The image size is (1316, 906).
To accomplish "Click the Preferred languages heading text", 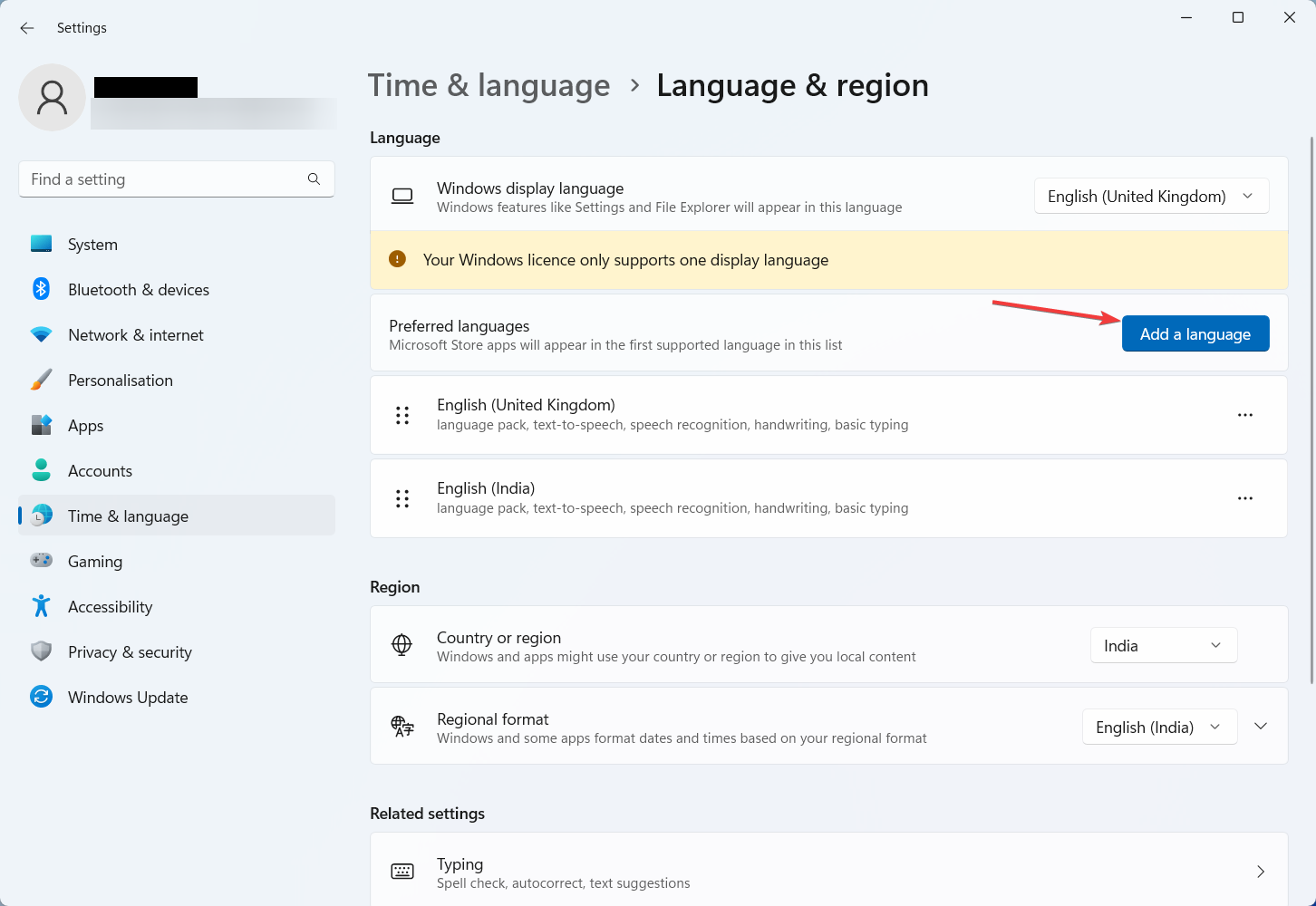I will click(460, 326).
